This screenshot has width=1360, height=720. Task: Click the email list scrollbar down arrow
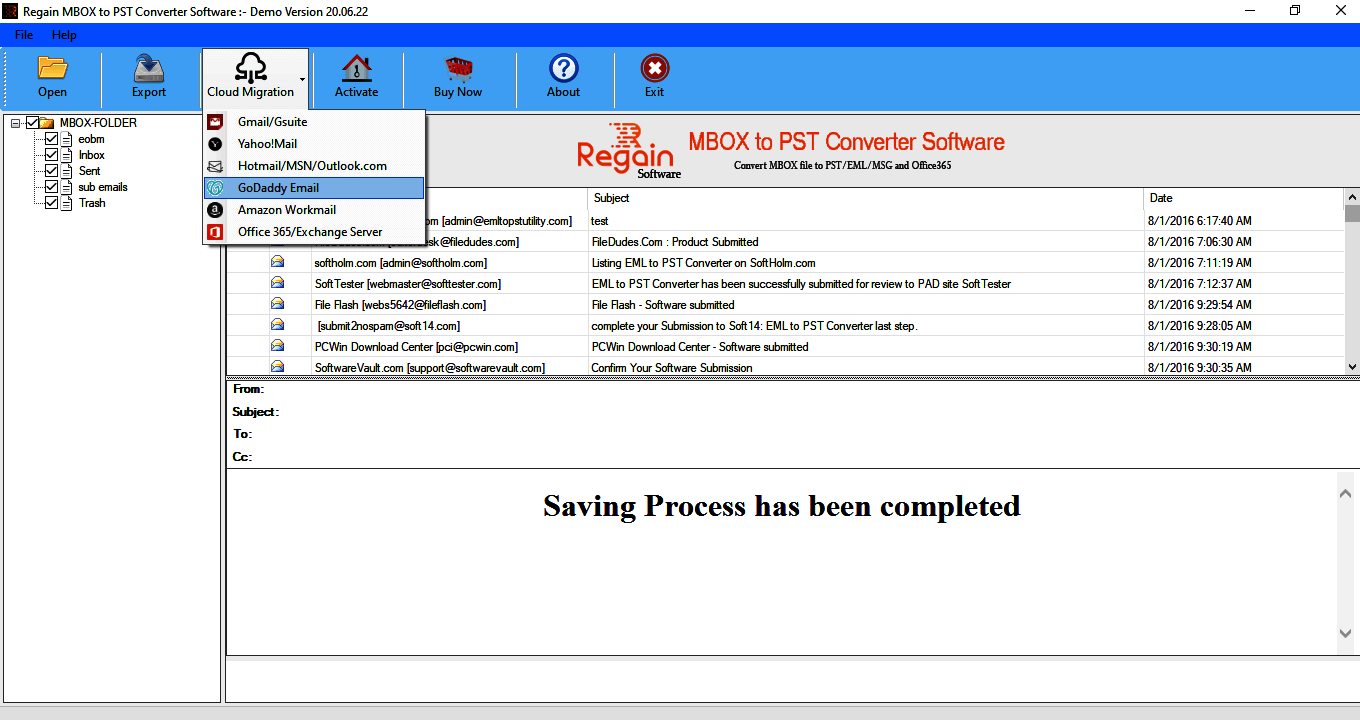click(1352, 368)
